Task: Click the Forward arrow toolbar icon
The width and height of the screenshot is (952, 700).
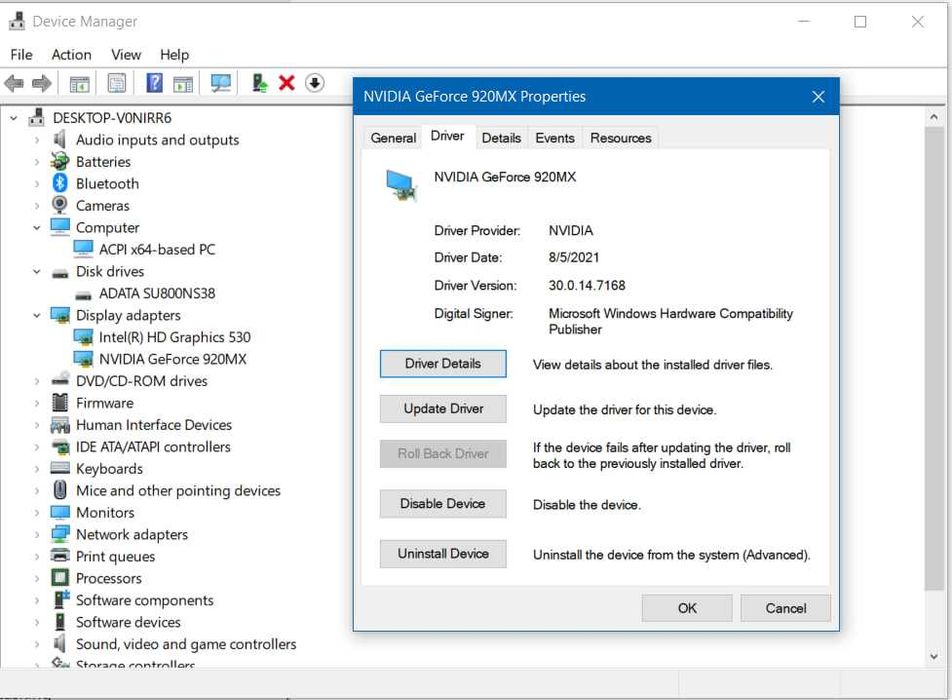Action: 41,83
